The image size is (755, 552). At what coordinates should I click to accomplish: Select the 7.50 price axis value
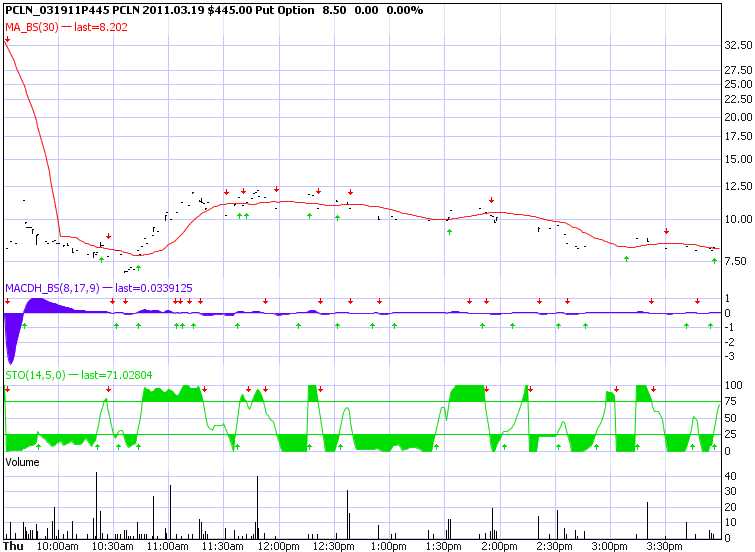(738, 262)
